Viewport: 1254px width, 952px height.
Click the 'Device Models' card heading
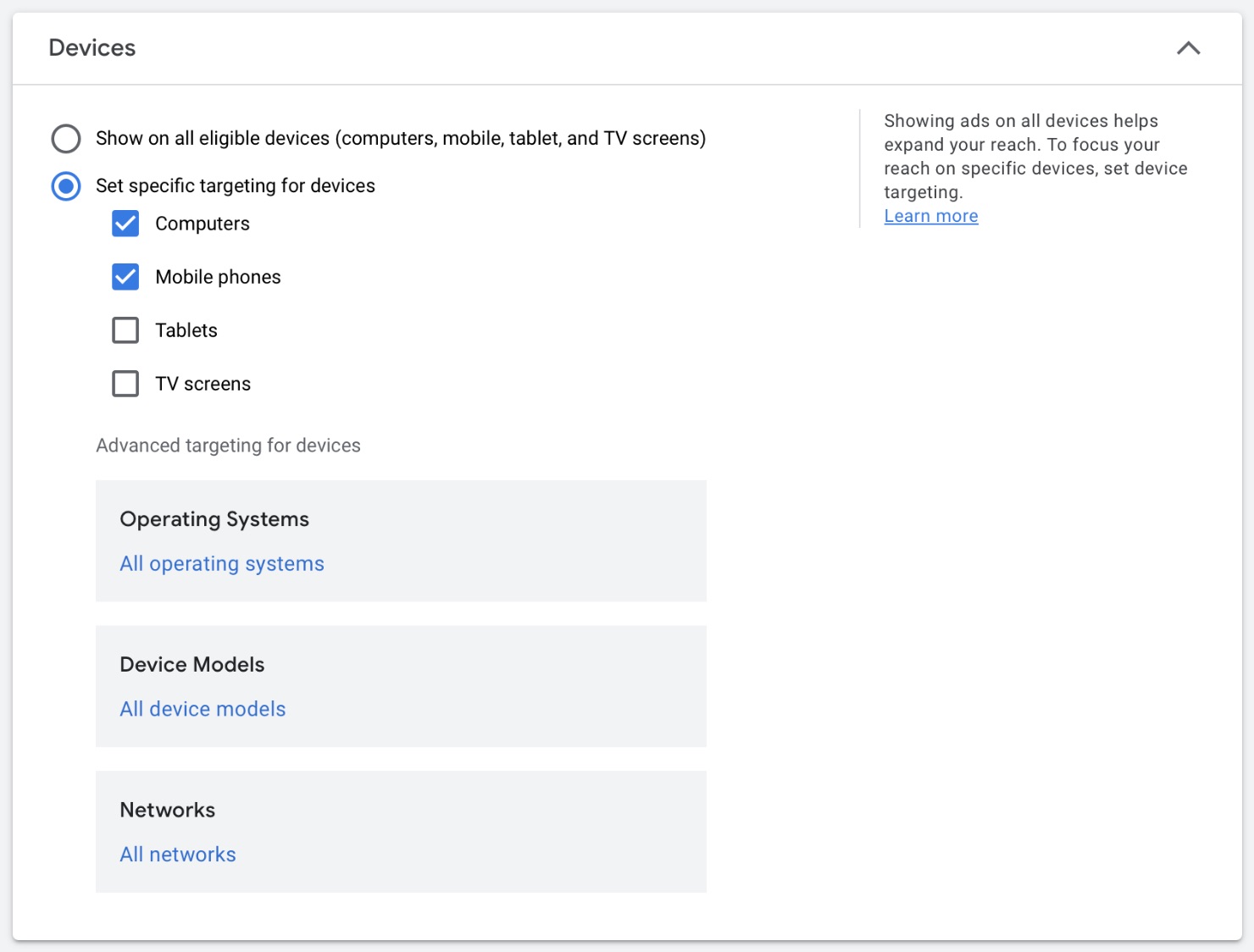coord(192,665)
